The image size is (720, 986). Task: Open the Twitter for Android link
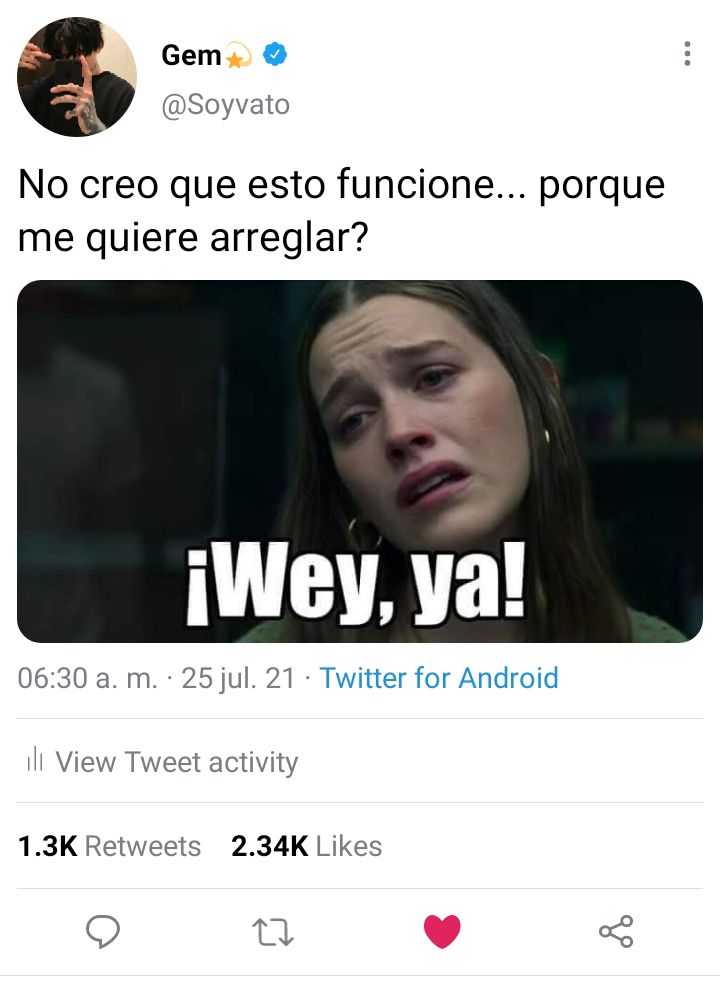pos(439,678)
